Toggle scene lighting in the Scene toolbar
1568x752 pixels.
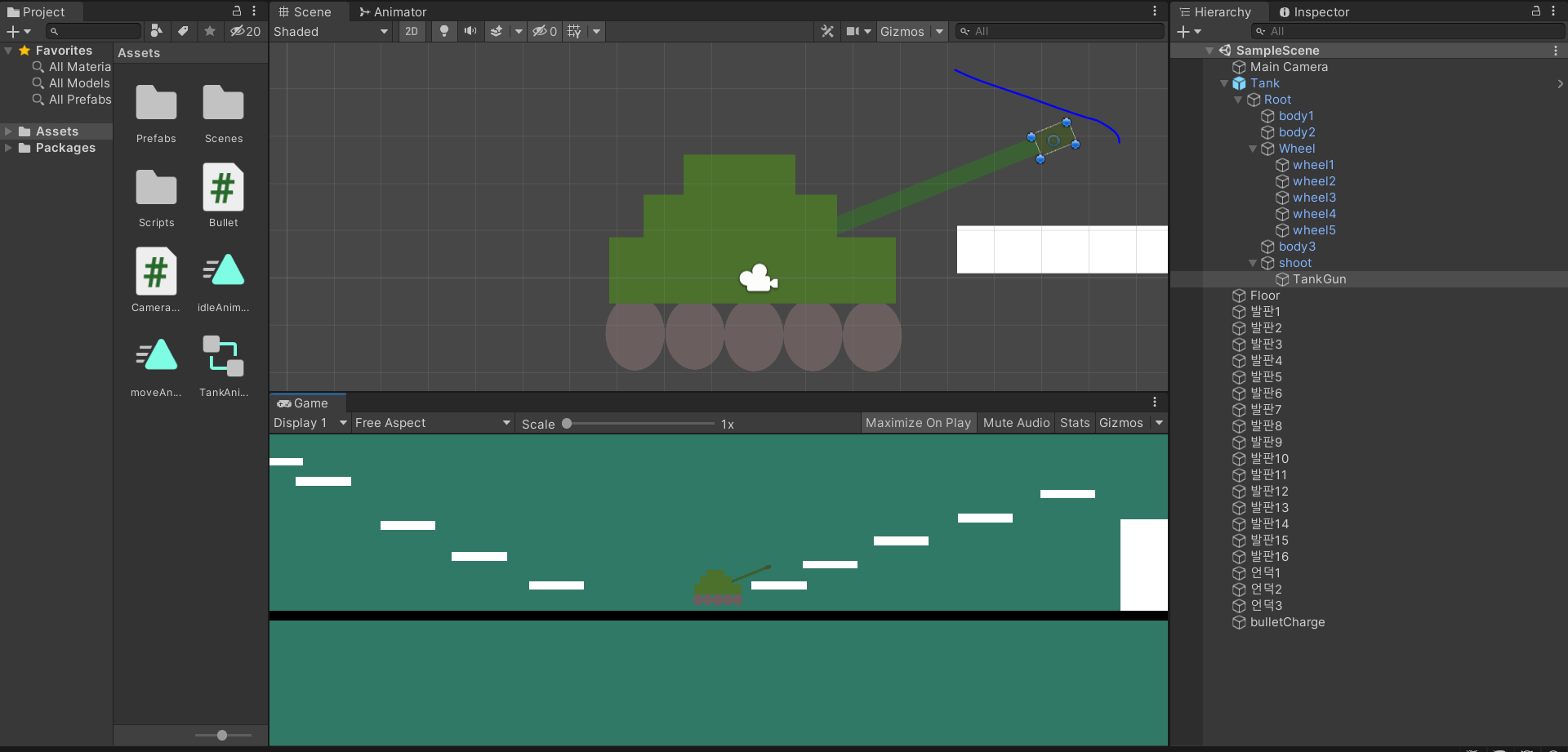(x=443, y=31)
